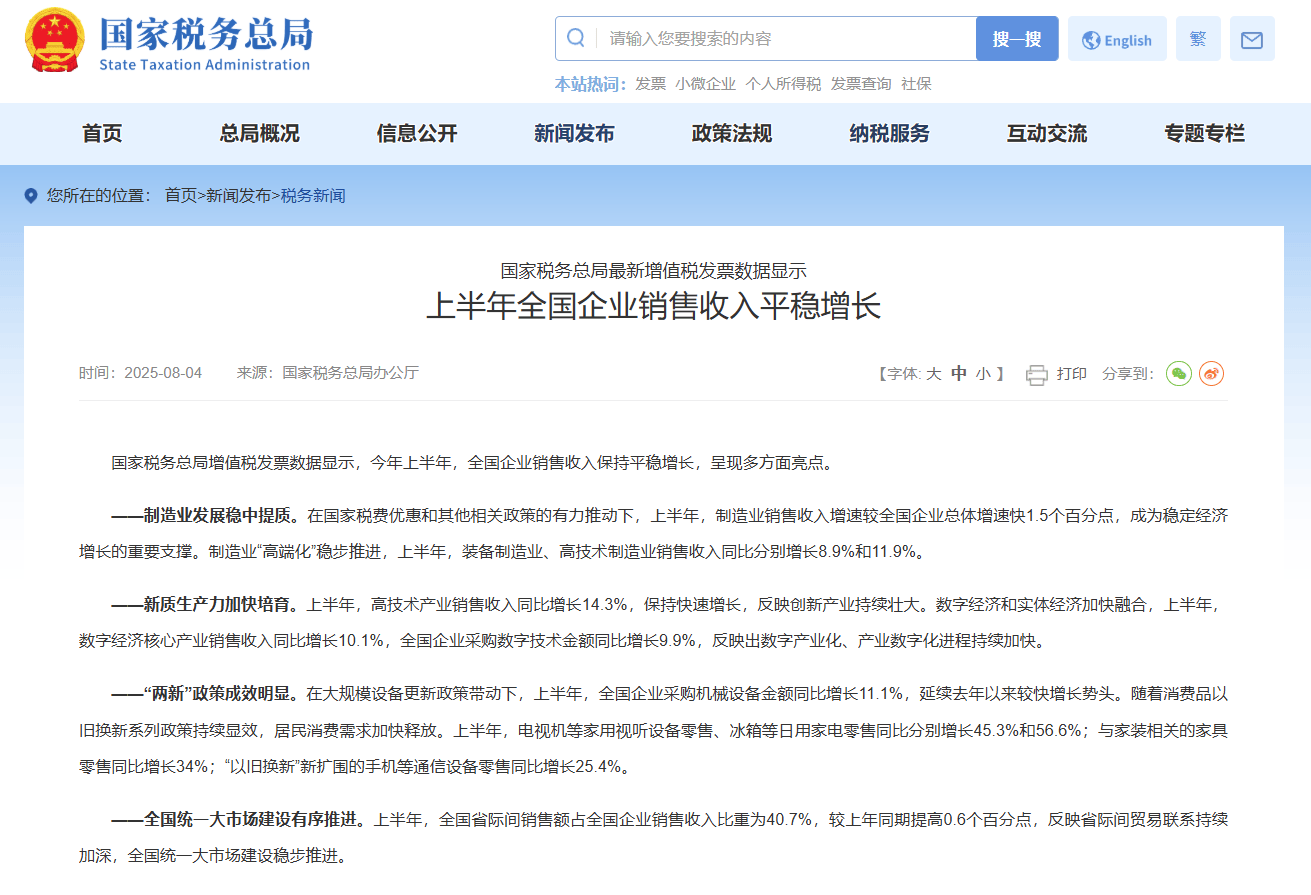The image size is (1311, 895).
Task: Go to 首页 in the breadcrumb
Action: [x=180, y=196]
